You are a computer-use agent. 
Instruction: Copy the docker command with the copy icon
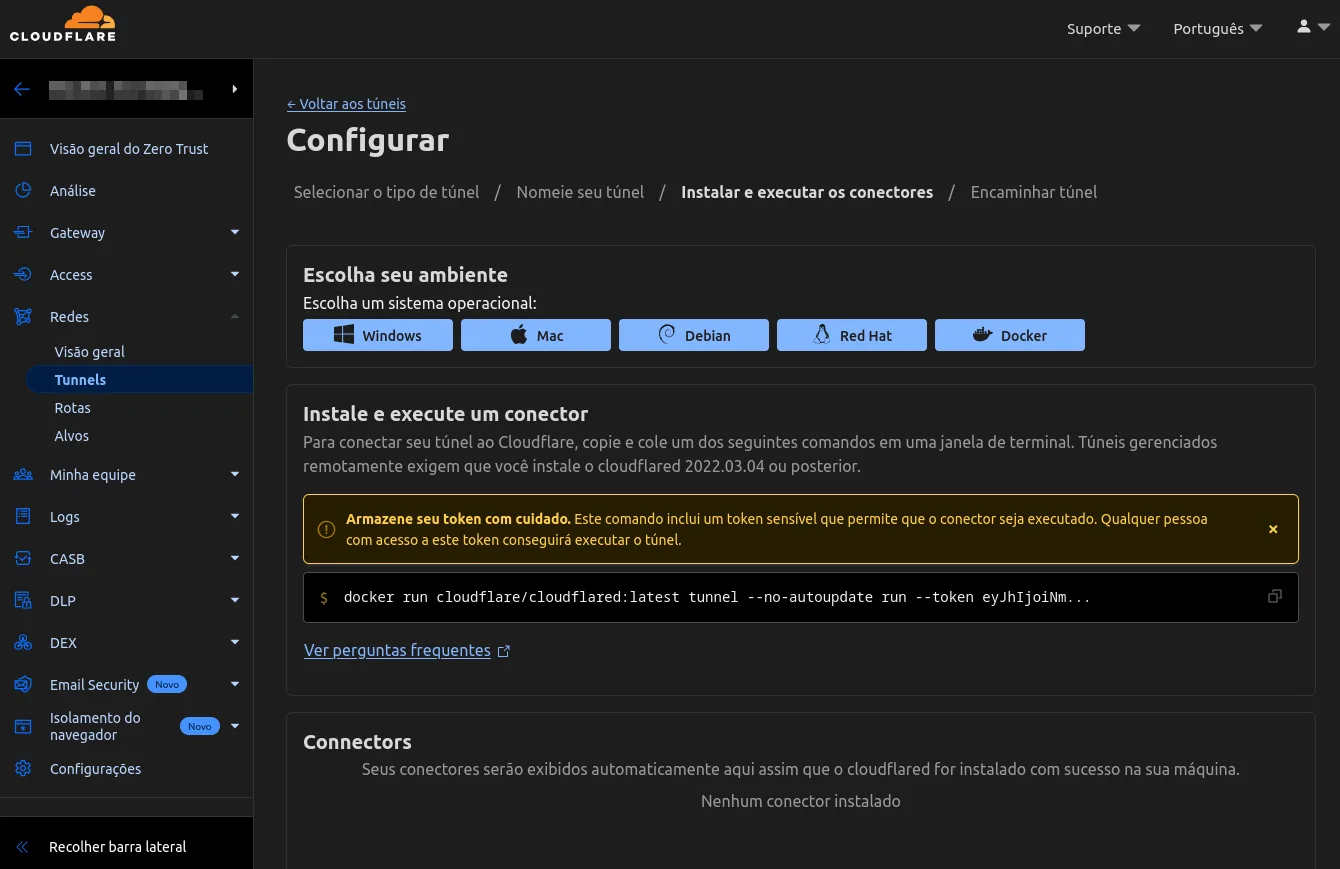click(1274, 597)
